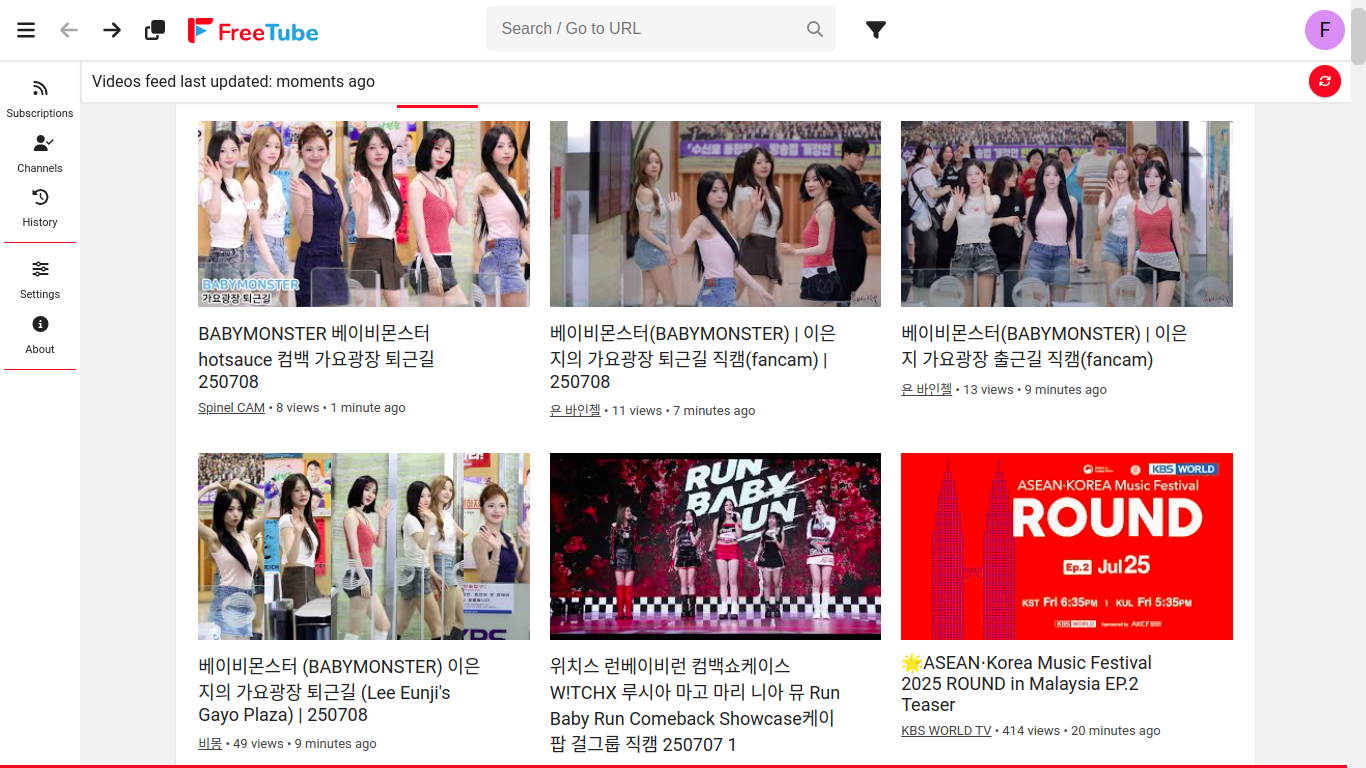Click the title mentioning Lee Eunji's Gayo Plaza
This screenshot has height=768, width=1366.
pyautogui.click(x=339, y=691)
